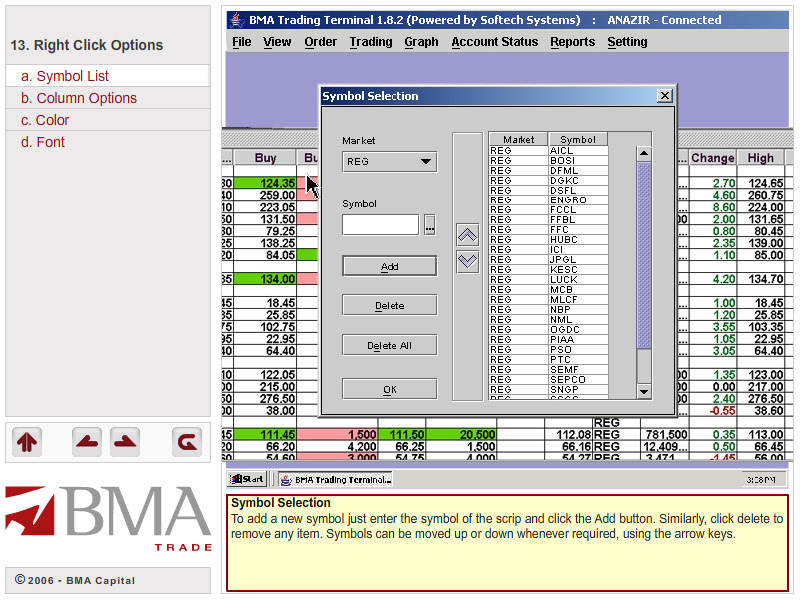Click the Java icon in the terminal title bar
Screen dimensions: 800x600
point(236,20)
